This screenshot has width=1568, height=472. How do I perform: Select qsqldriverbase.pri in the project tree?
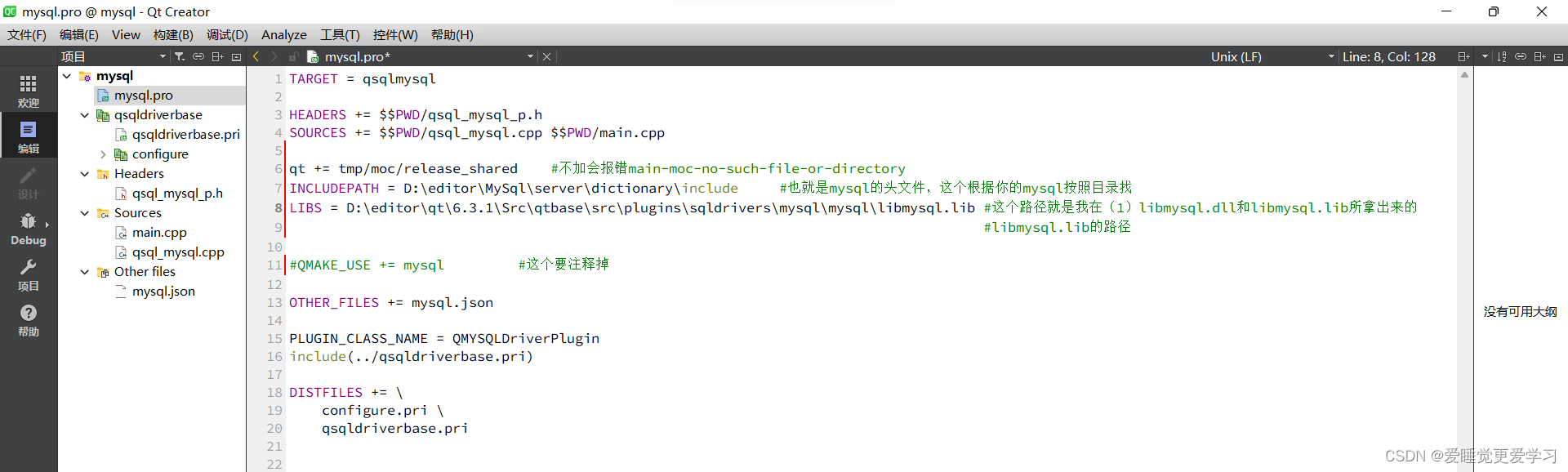pos(186,135)
